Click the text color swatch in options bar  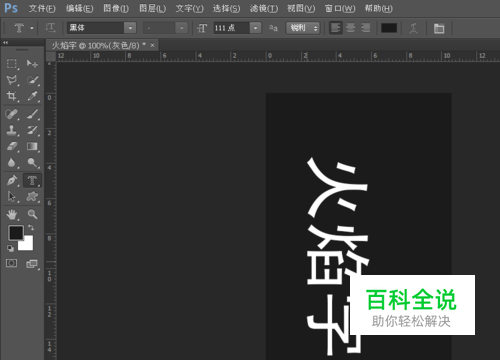click(x=389, y=28)
